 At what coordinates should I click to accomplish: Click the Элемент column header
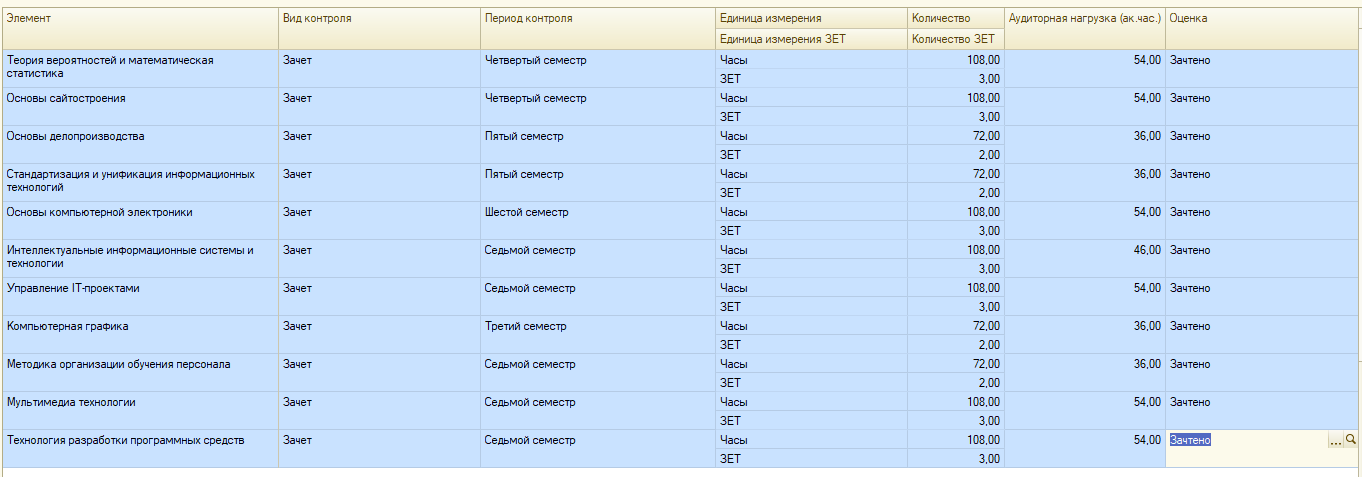140,19
